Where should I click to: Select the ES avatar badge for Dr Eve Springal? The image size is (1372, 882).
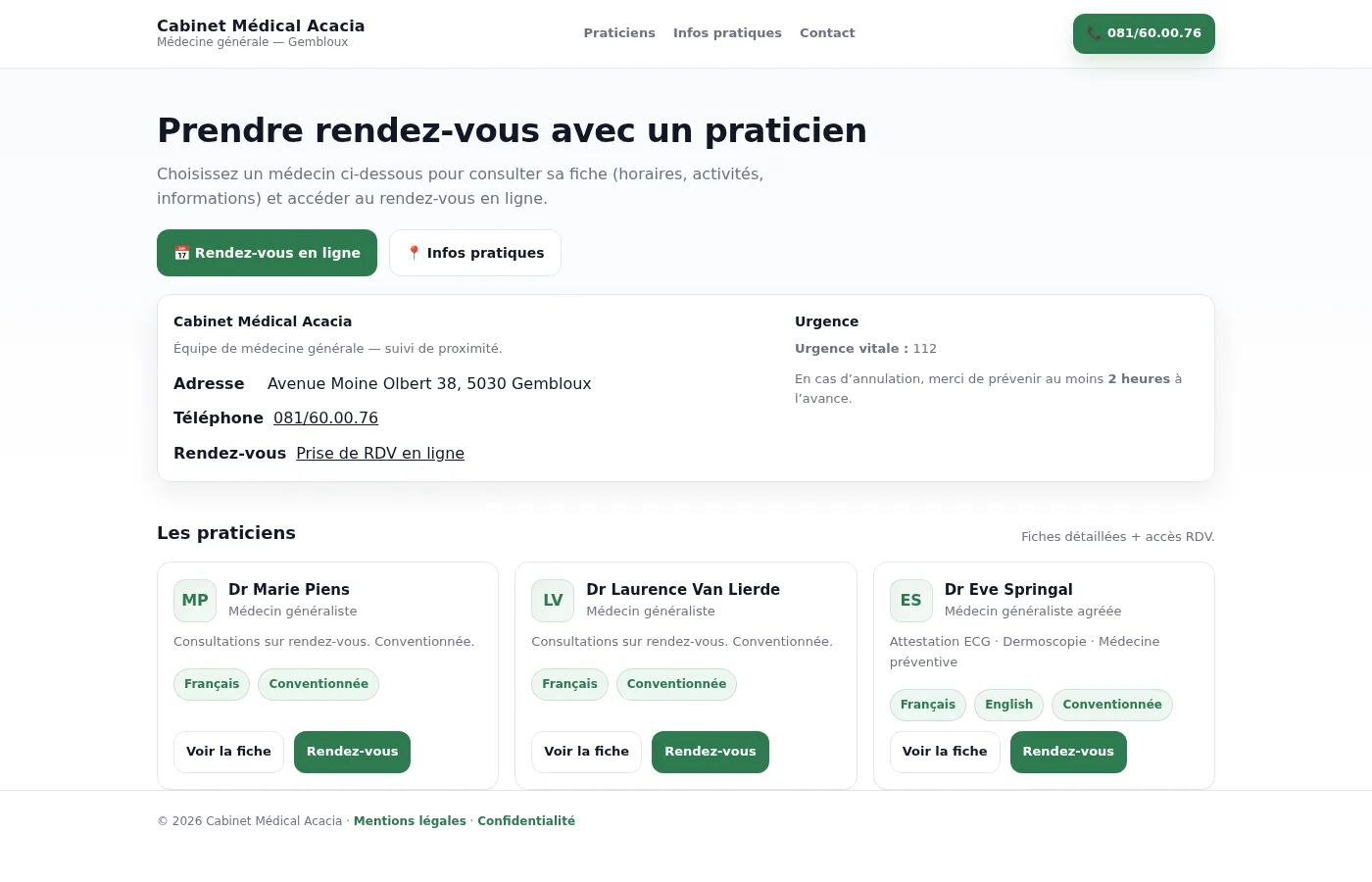click(x=910, y=600)
